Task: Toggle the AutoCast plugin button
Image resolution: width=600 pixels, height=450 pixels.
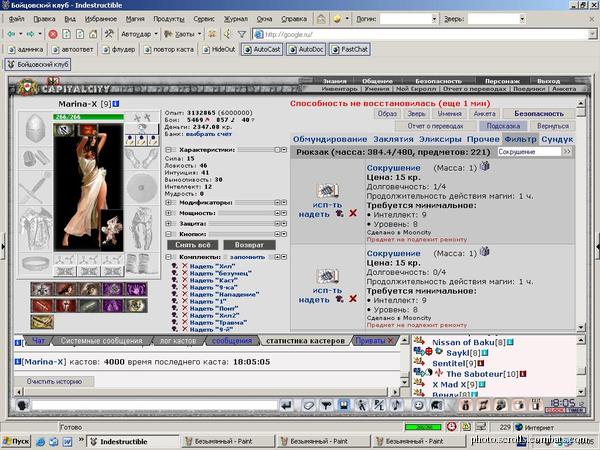Action: point(262,49)
